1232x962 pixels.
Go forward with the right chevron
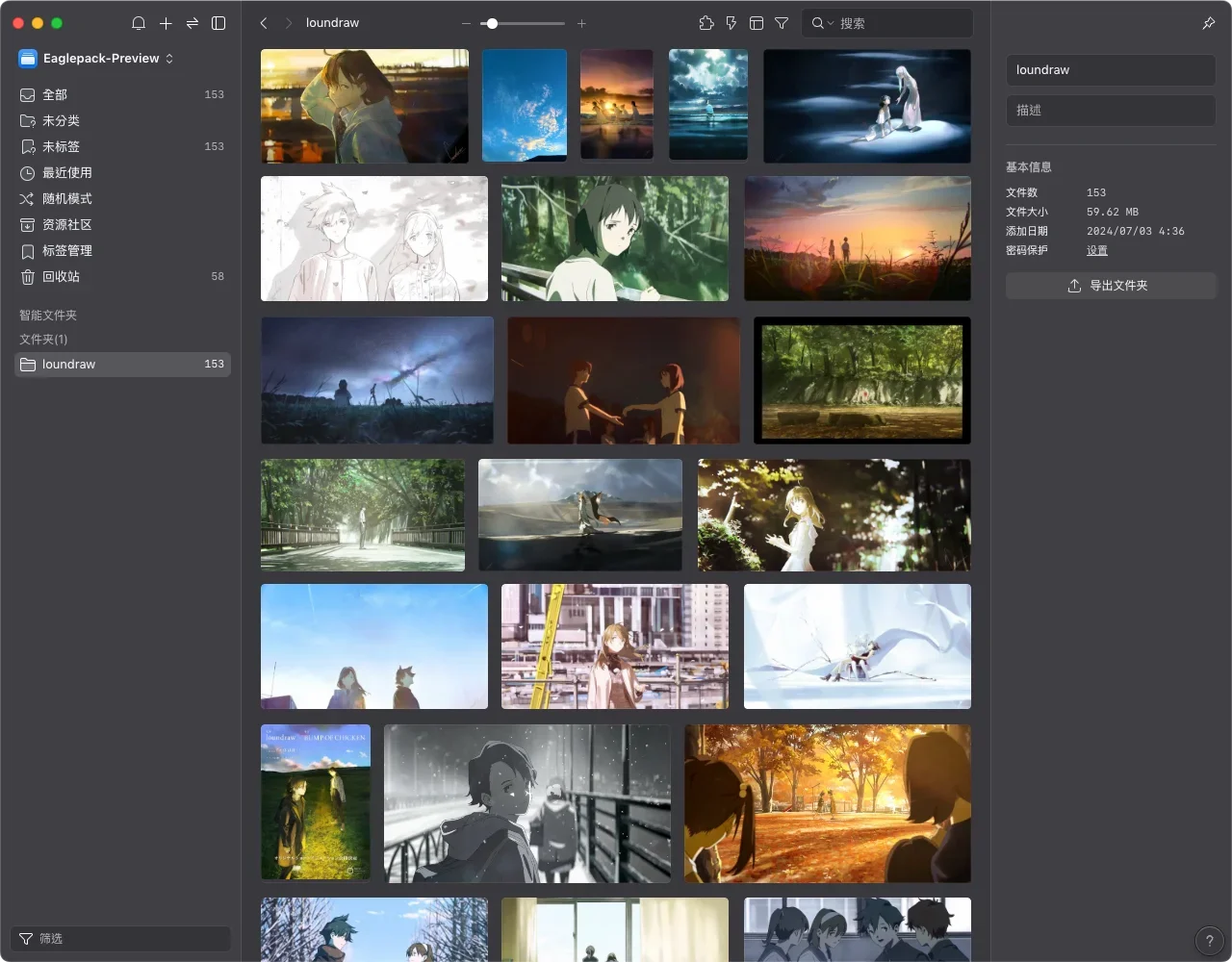[288, 23]
